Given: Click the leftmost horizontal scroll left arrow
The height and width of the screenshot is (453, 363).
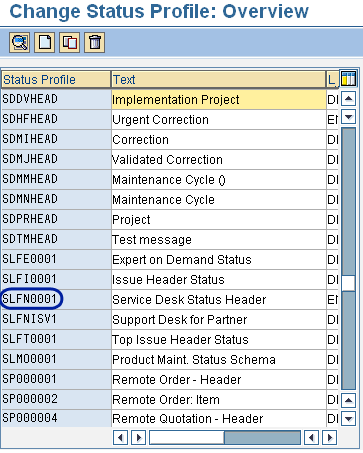Looking at the screenshot, I should coord(121,437).
